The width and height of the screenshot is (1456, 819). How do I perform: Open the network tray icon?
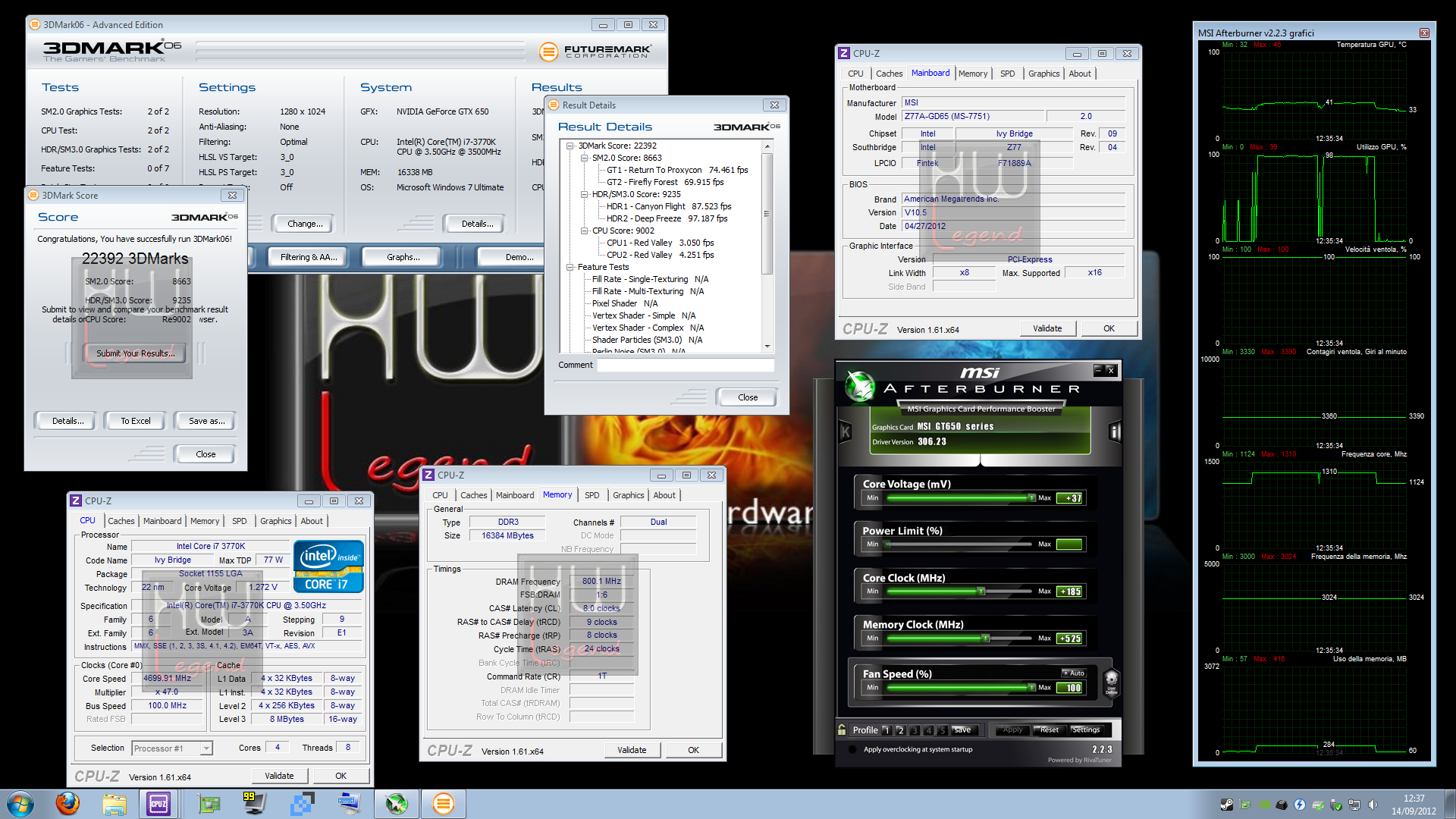pyautogui.click(x=1354, y=805)
